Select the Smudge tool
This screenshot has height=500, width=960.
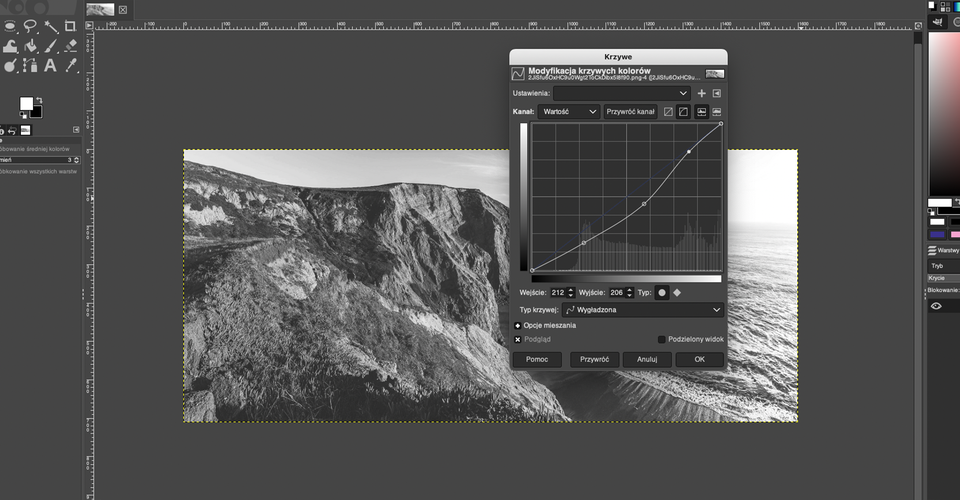pyautogui.click(x=10, y=65)
